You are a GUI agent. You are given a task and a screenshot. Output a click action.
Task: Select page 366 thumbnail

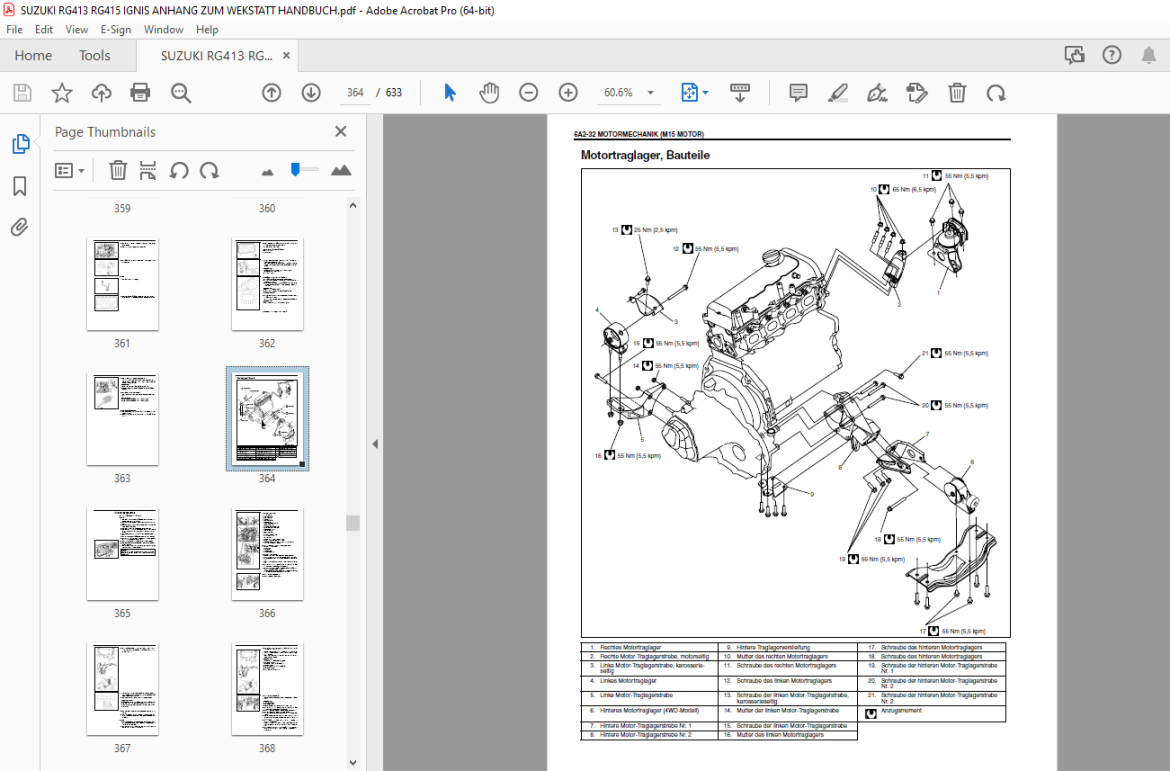pos(267,555)
